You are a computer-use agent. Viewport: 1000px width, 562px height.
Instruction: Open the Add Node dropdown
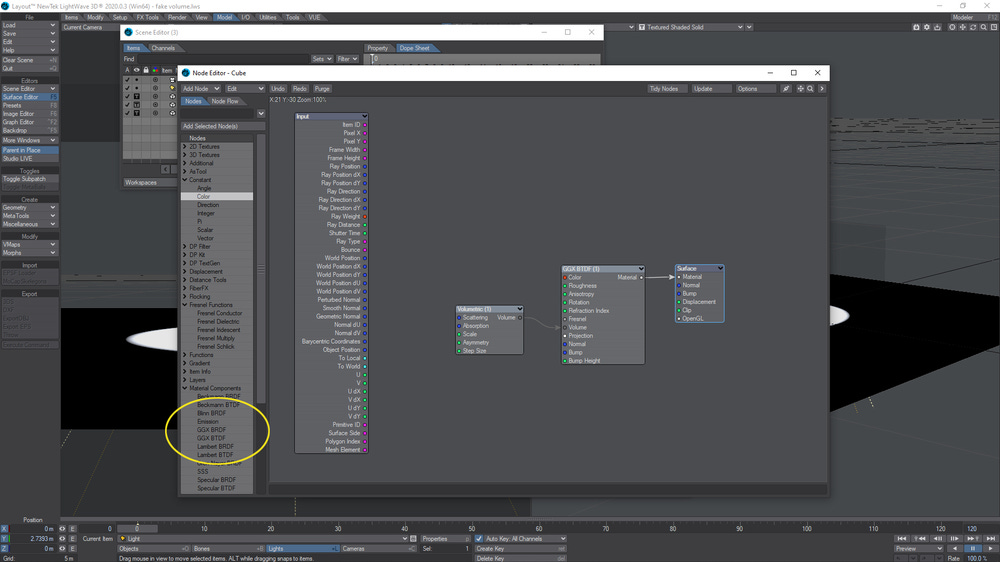(200, 89)
